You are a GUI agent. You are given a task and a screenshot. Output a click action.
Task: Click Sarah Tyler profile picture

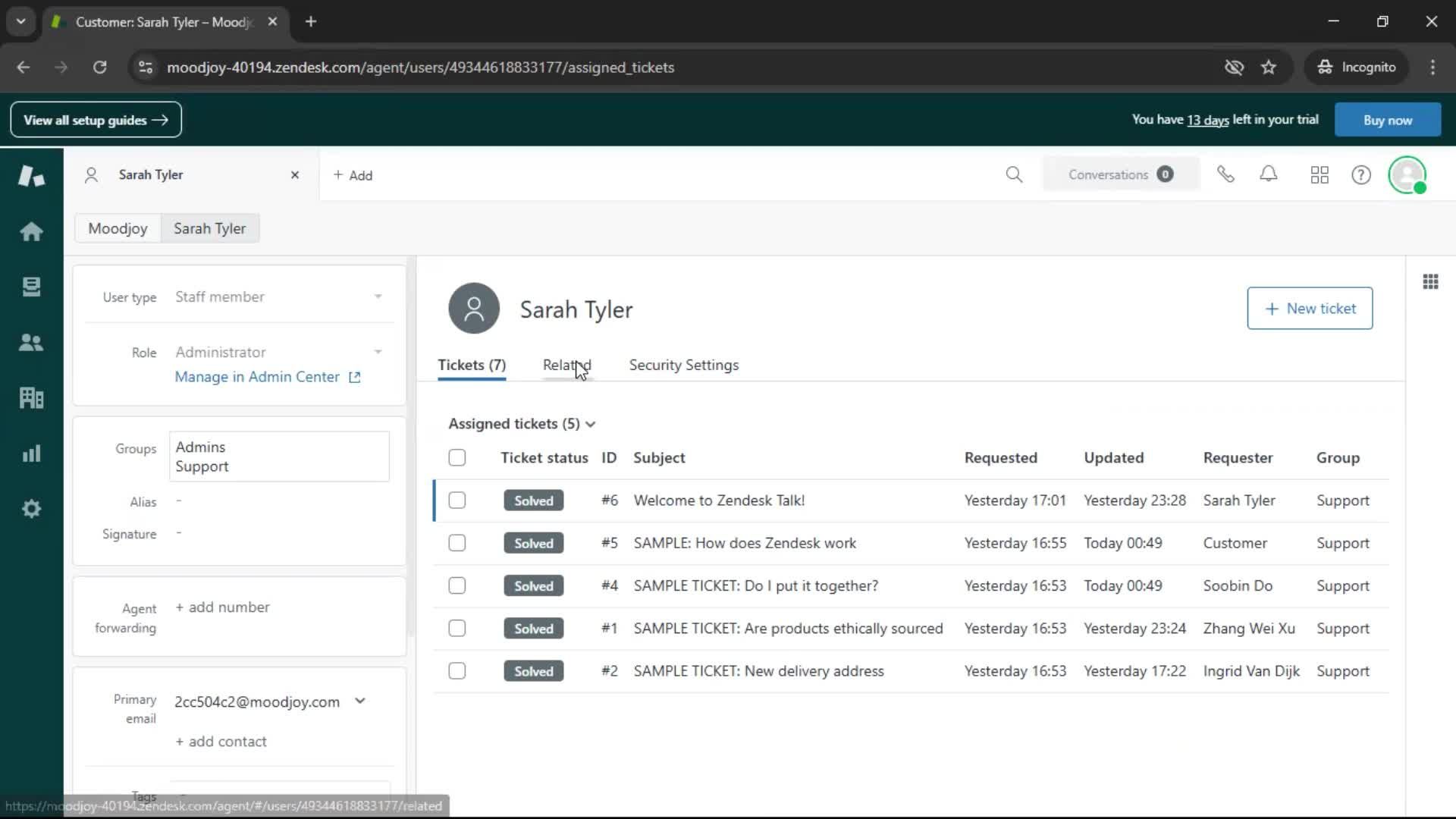pyautogui.click(x=474, y=309)
